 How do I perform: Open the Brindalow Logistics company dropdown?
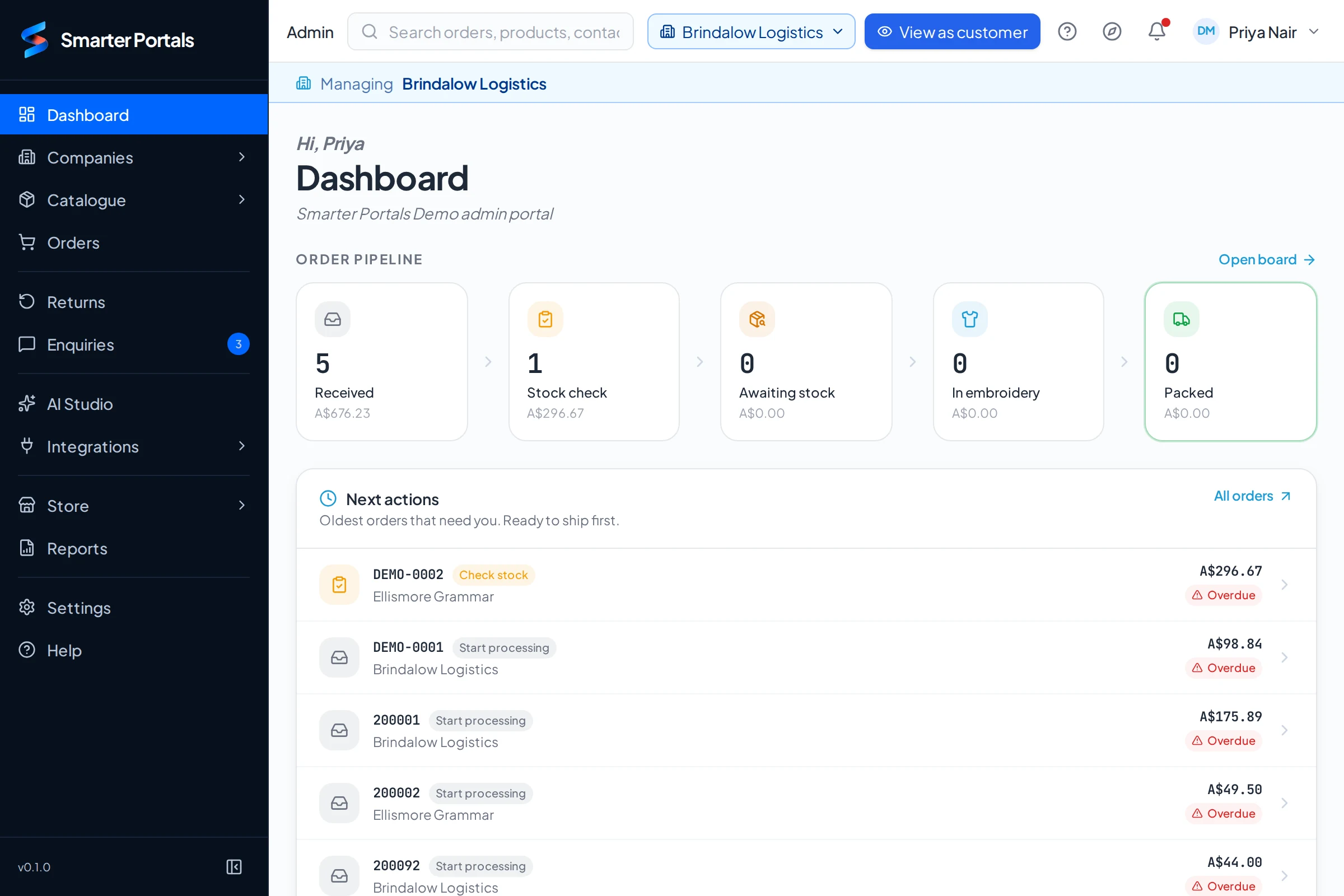point(751,31)
